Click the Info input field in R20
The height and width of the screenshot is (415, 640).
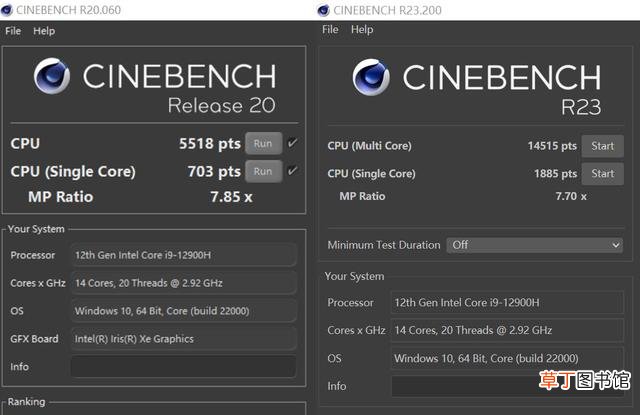(x=184, y=366)
